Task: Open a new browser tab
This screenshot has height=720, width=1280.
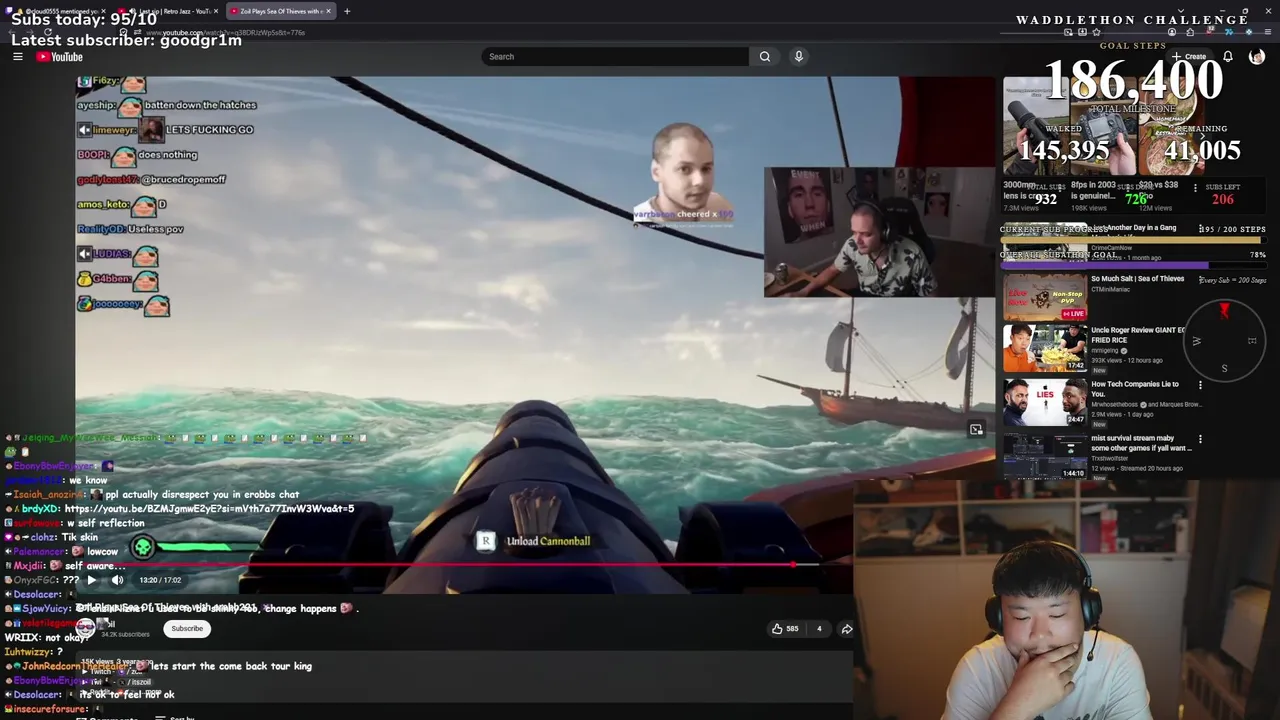Action: (347, 11)
